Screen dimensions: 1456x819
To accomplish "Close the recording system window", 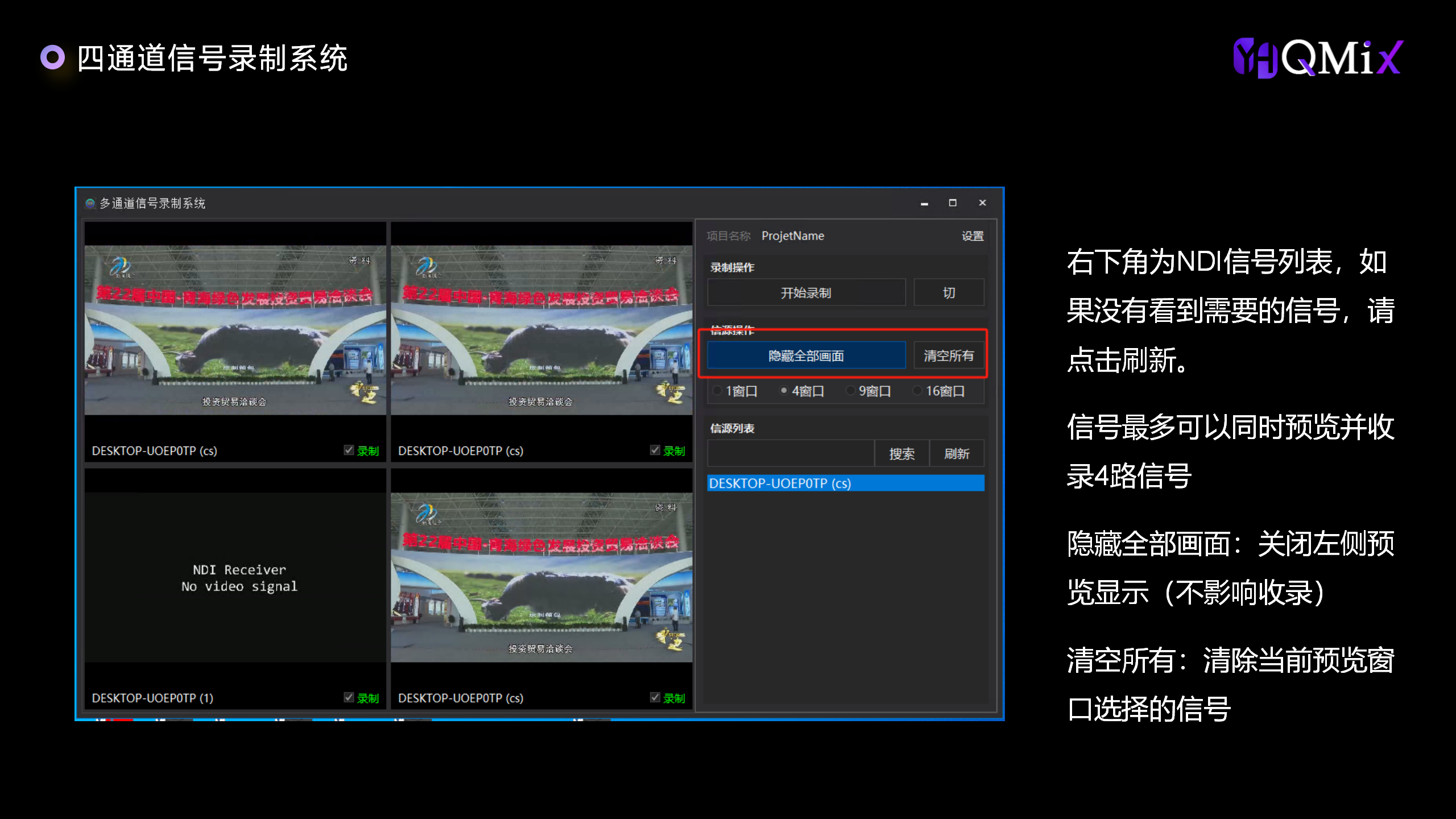I will 982,203.
